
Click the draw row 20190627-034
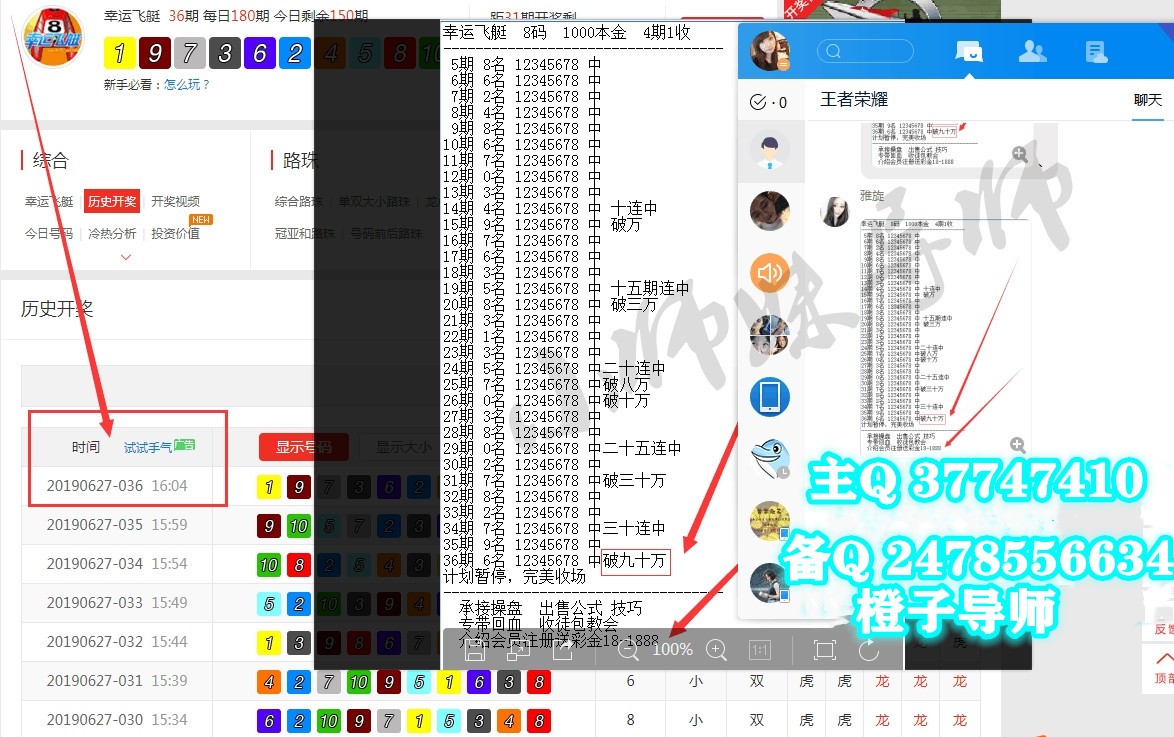[x=117, y=563]
